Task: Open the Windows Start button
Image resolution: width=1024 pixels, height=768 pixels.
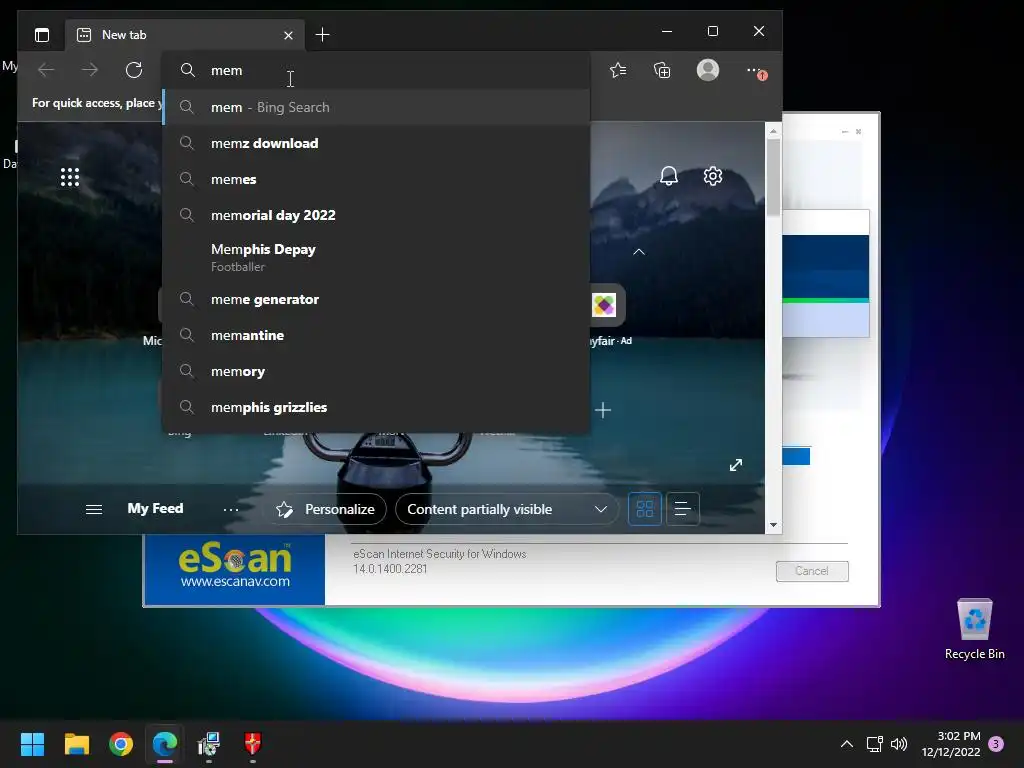Action: (x=32, y=744)
